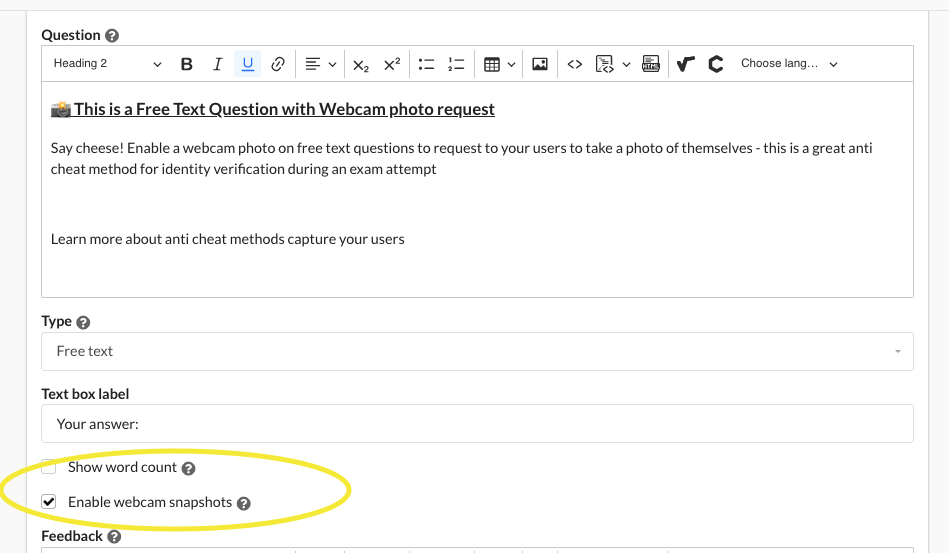The width and height of the screenshot is (949, 553).
Task: Toggle bold formatting in the toolbar
Action: point(186,64)
